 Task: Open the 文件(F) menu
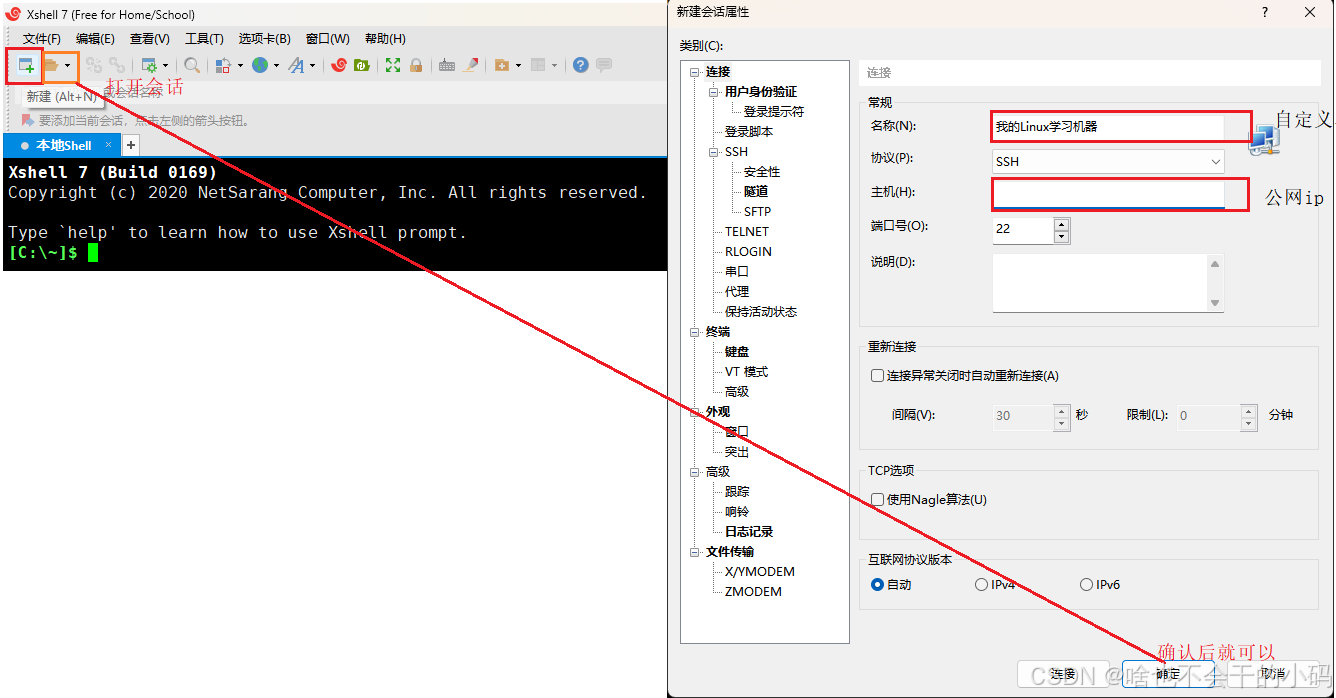(42, 39)
